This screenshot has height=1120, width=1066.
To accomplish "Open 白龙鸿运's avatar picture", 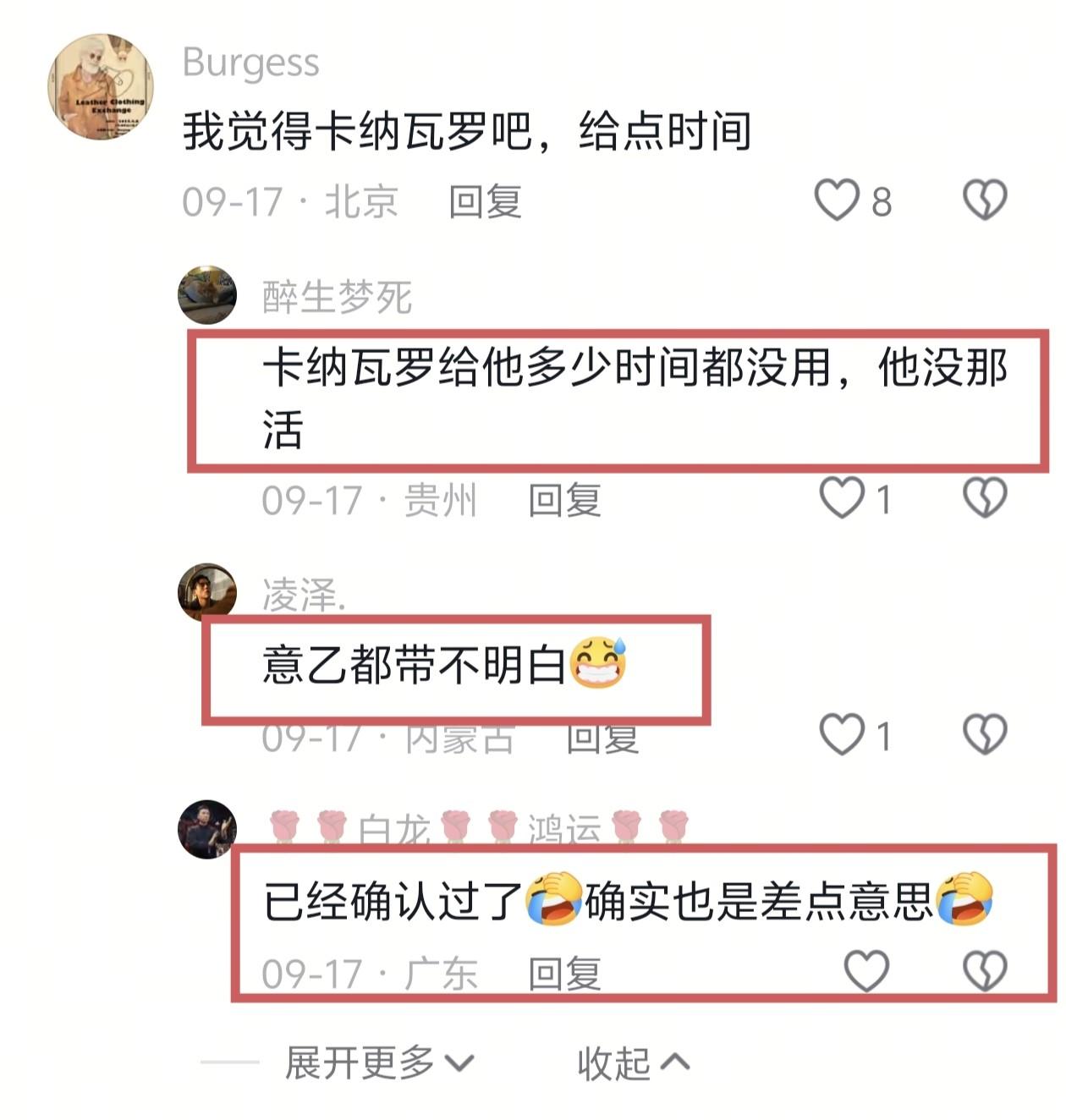I will [207, 829].
